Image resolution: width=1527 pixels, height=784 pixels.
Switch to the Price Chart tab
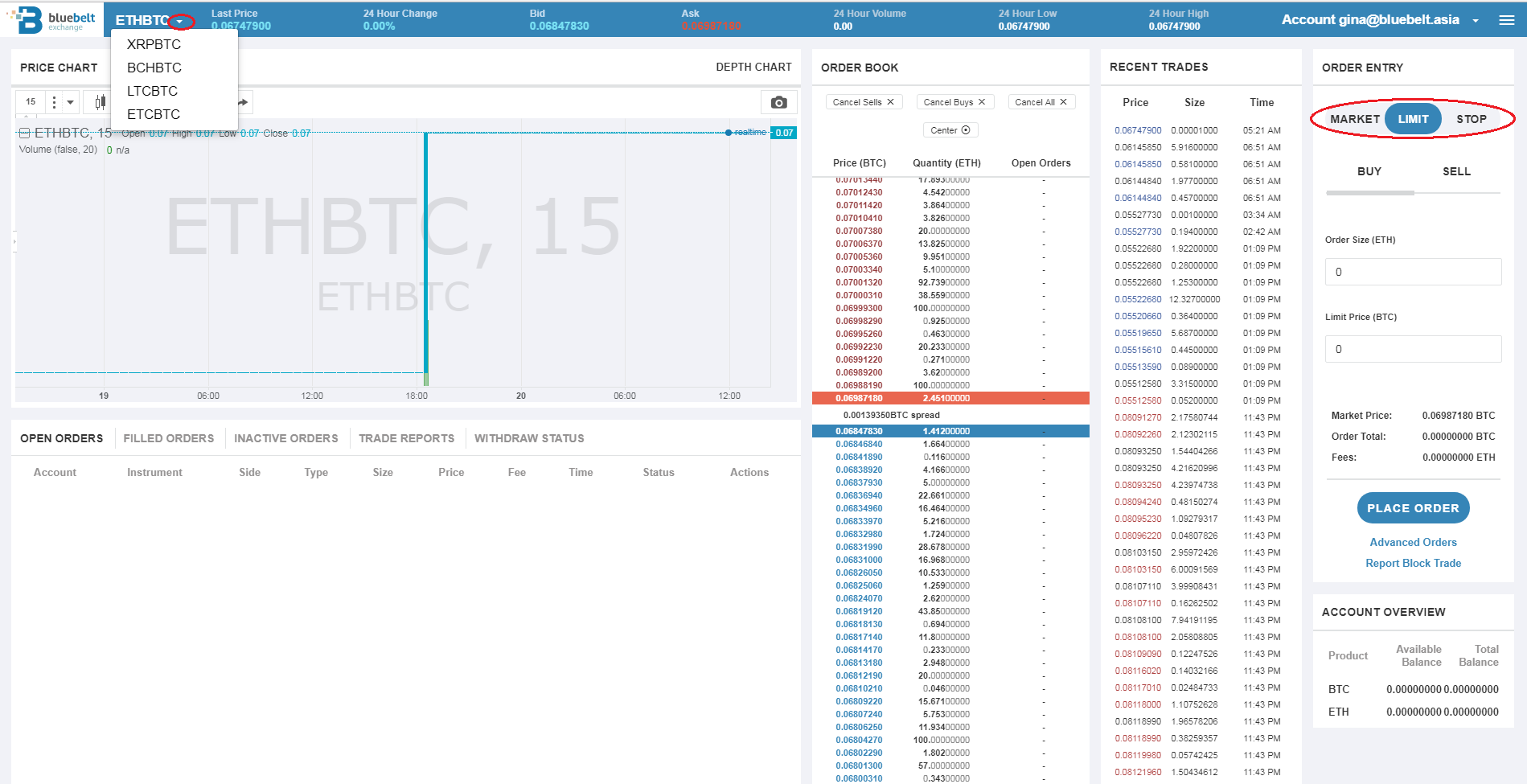tap(59, 68)
